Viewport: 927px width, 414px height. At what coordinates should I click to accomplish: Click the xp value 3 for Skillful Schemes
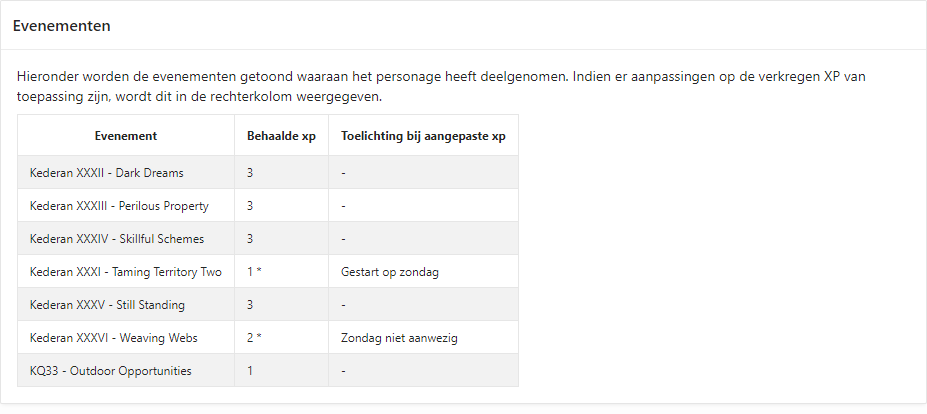(x=250, y=239)
